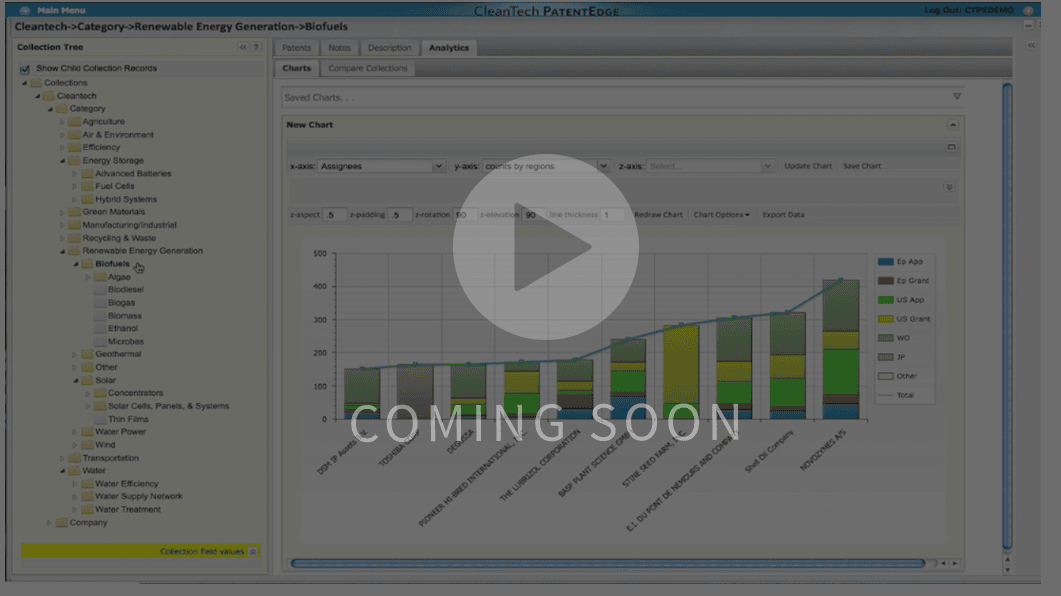Play the video with the large play button

pos(545,247)
